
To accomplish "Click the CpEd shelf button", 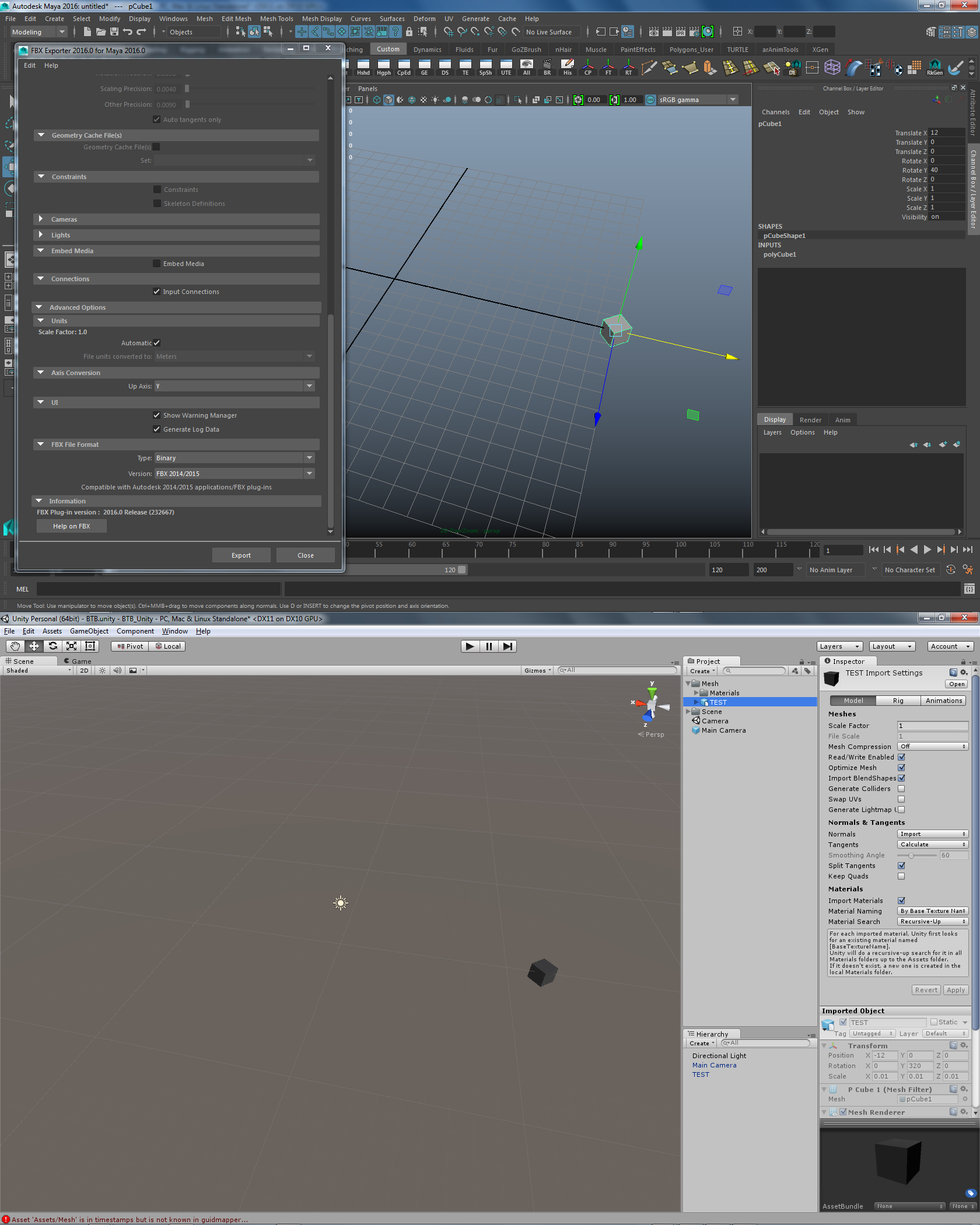I will [x=404, y=67].
